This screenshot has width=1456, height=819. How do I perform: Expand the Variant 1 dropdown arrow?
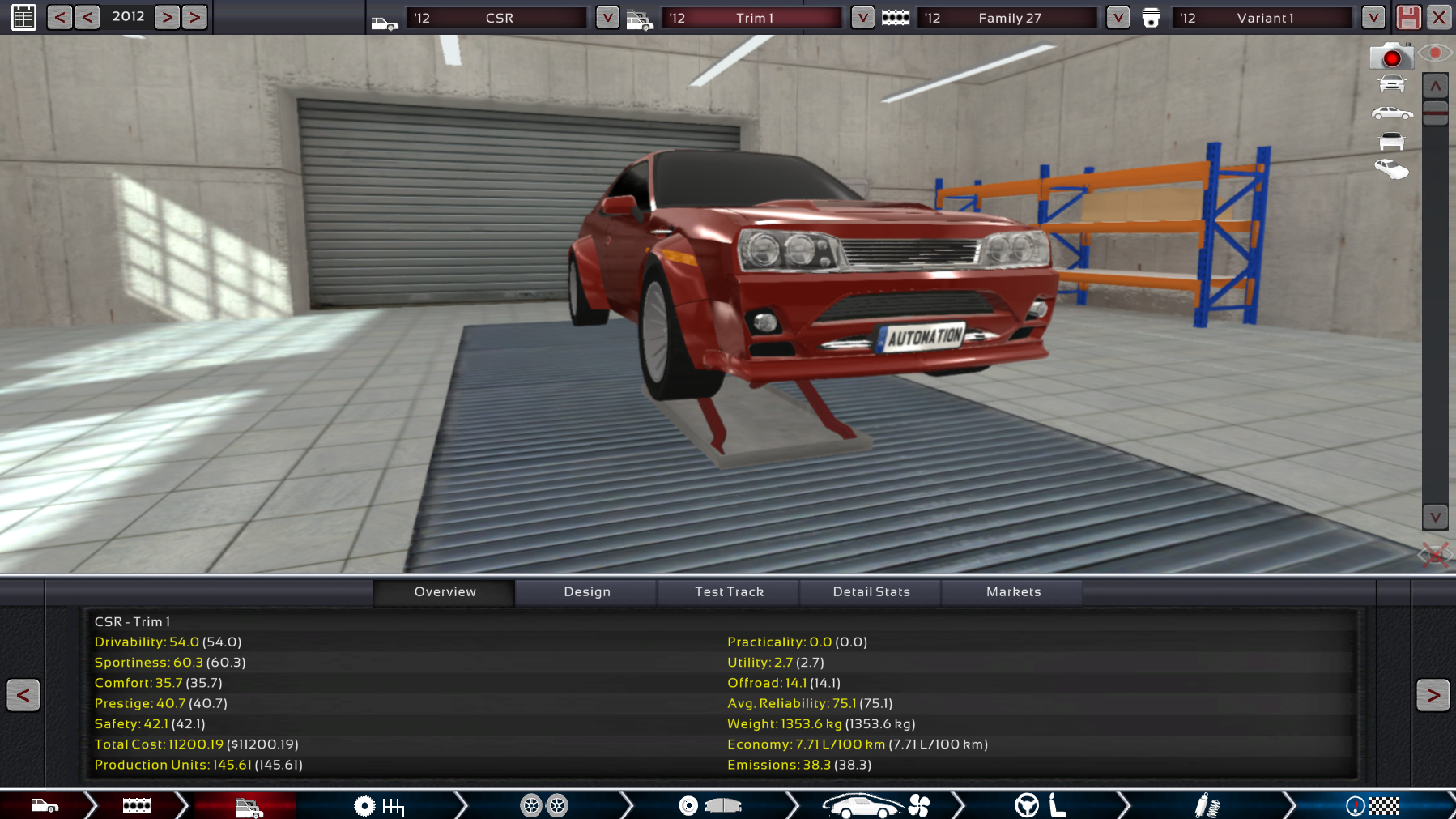[1373, 17]
